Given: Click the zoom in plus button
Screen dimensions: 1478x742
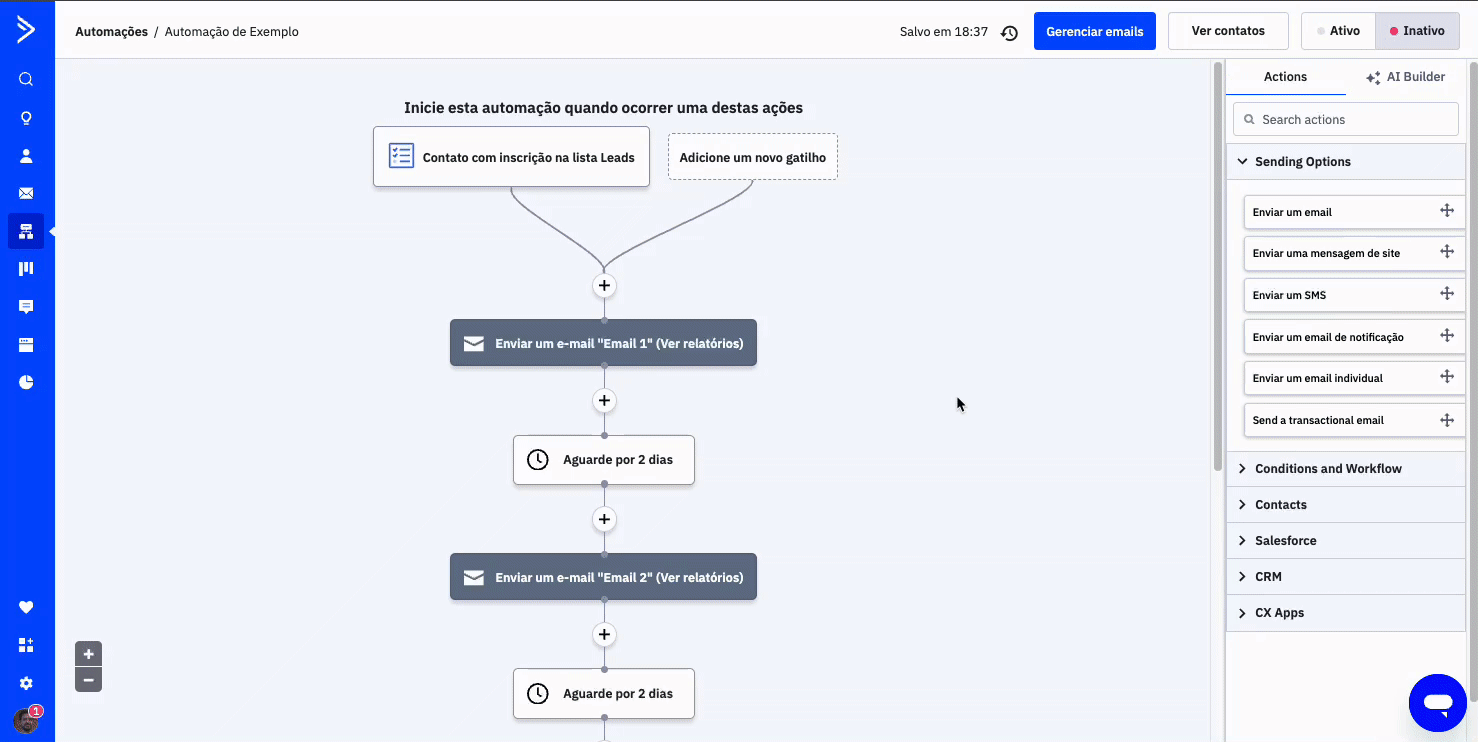Looking at the screenshot, I should [x=88, y=654].
